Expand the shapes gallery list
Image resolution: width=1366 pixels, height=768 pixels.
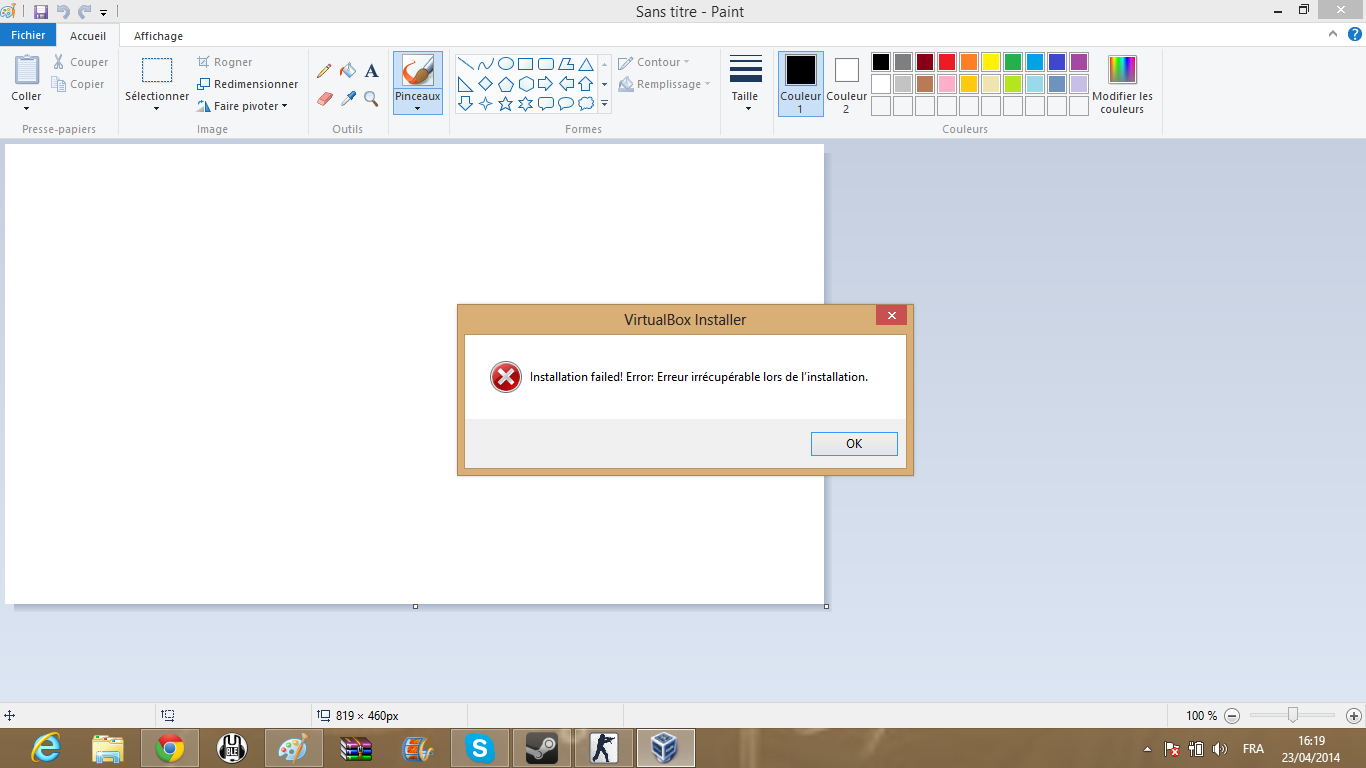(604, 103)
